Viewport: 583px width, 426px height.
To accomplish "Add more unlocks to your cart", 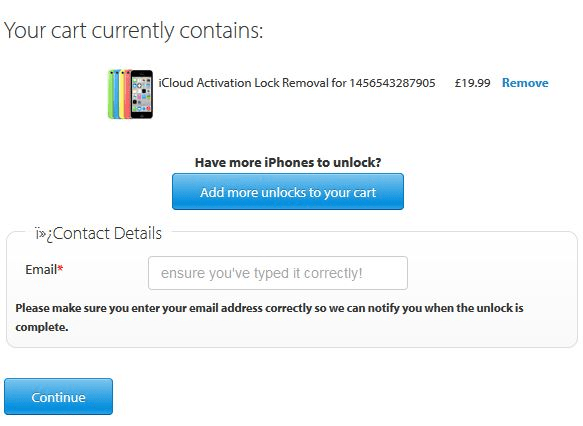I will point(288,191).
